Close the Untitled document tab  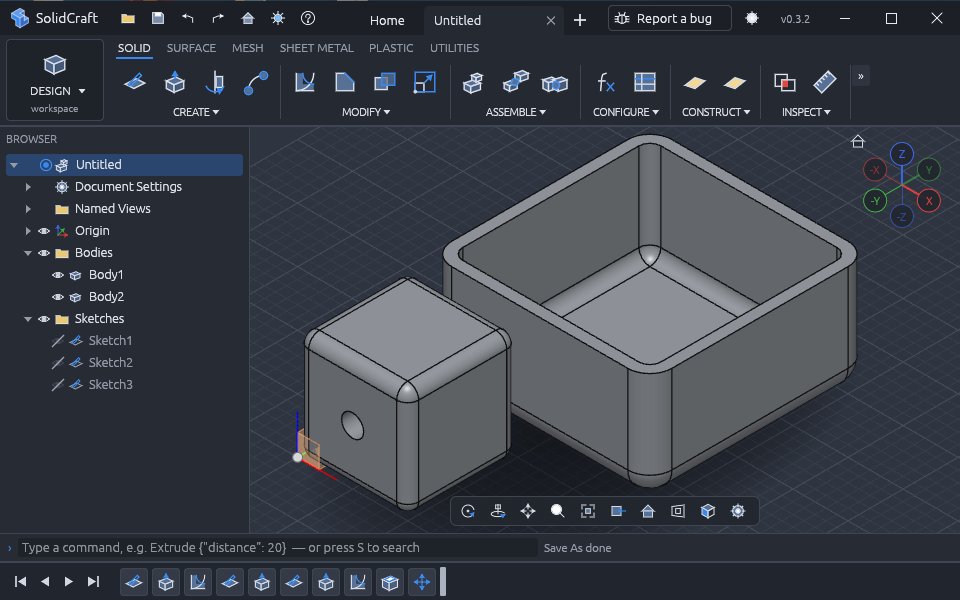pos(550,20)
